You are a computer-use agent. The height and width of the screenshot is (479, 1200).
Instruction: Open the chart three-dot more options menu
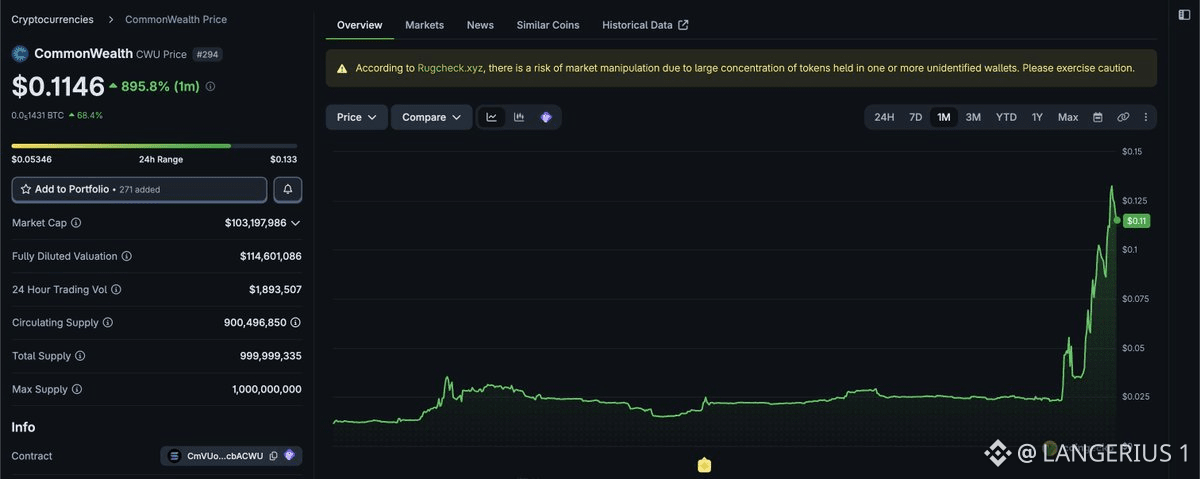point(1145,117)
